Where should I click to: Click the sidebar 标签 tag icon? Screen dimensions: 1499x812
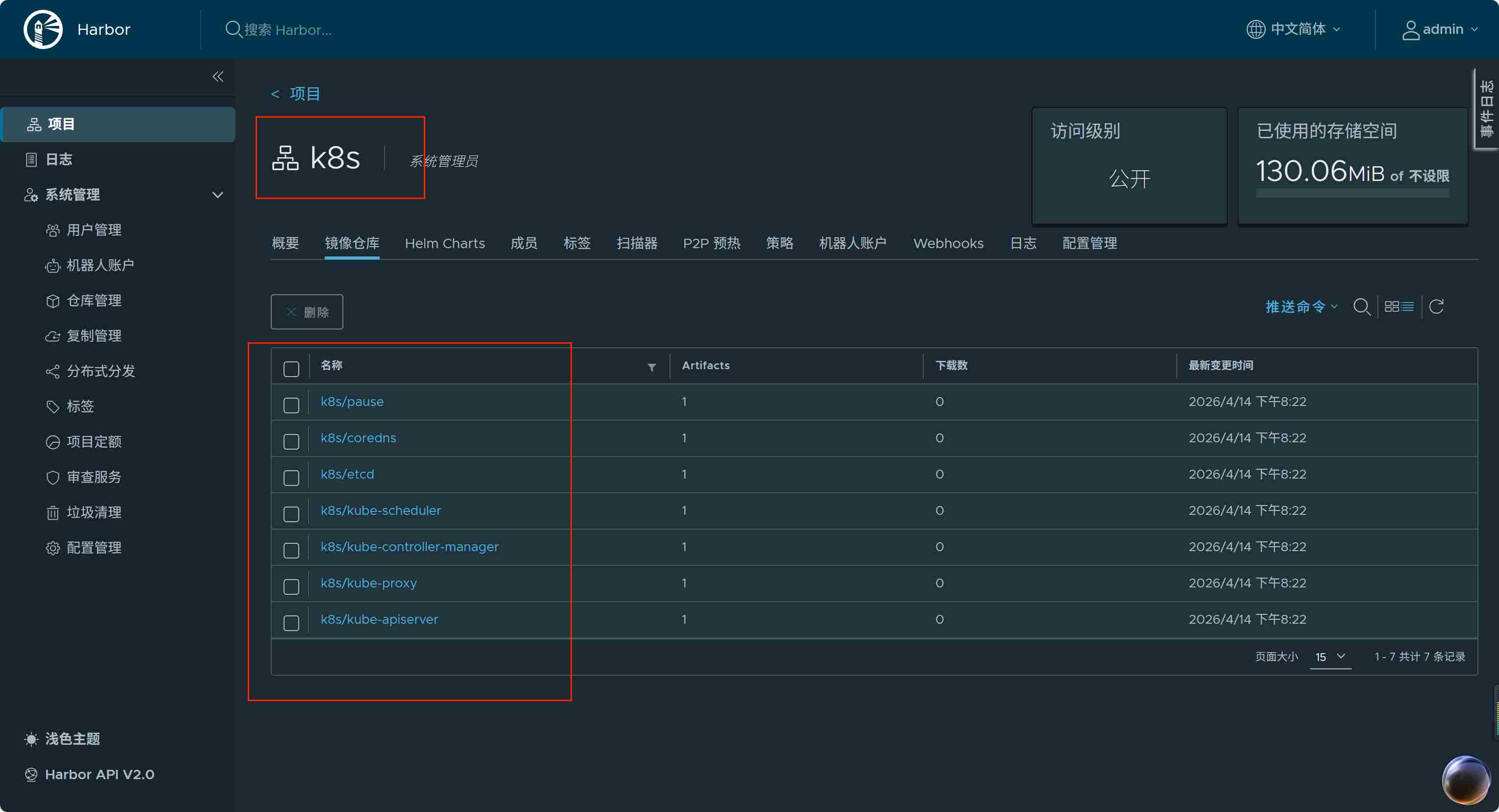click(52, 406)
